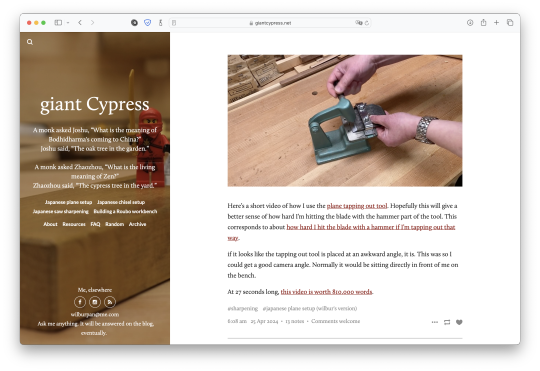Open the FAQ page
The height and width of the screenshot is (371, 540).
click(x=95, y=224)
